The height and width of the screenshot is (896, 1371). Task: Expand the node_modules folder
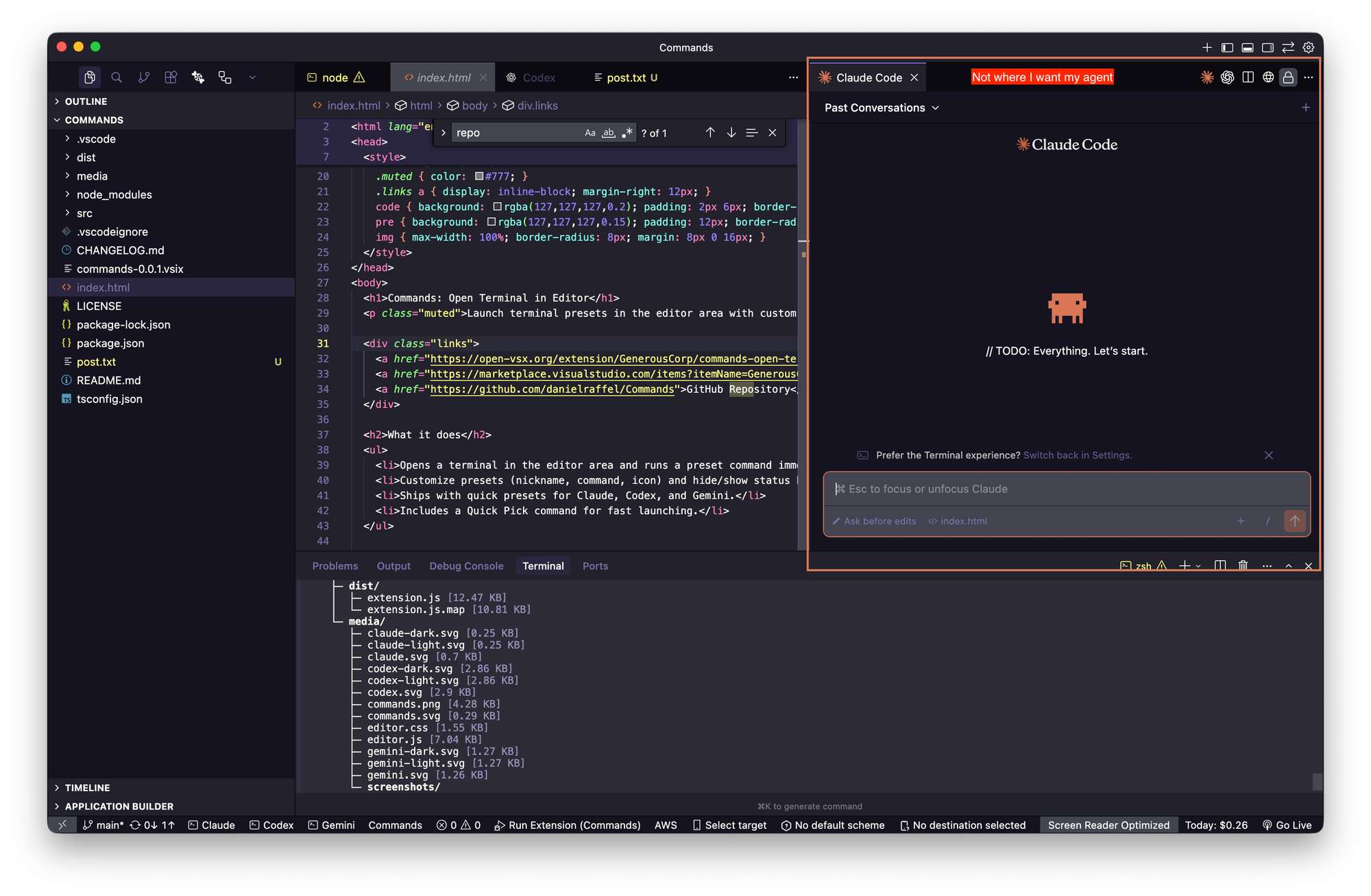click(x=114, y=195)
